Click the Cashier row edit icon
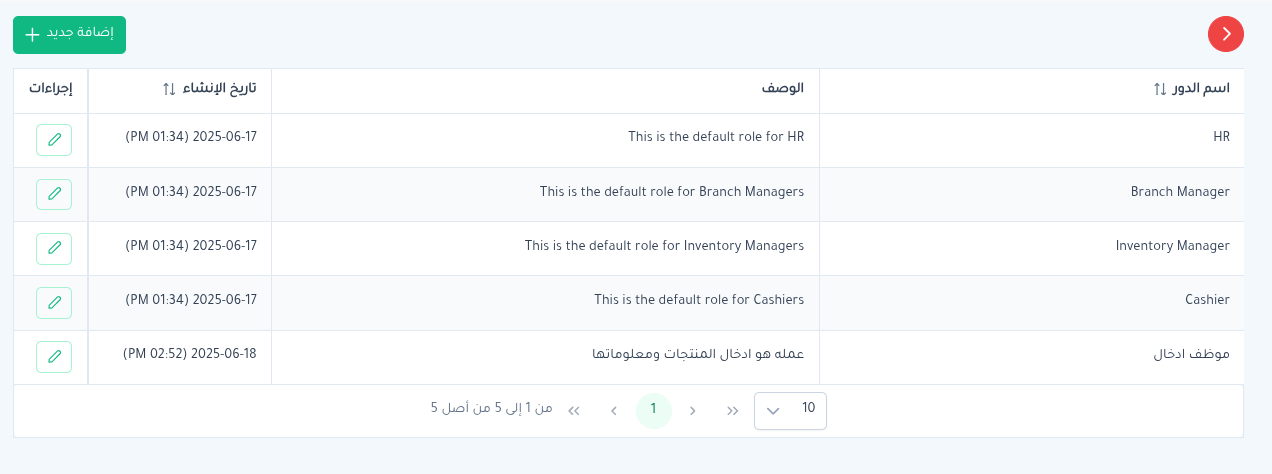 (54, 301)
